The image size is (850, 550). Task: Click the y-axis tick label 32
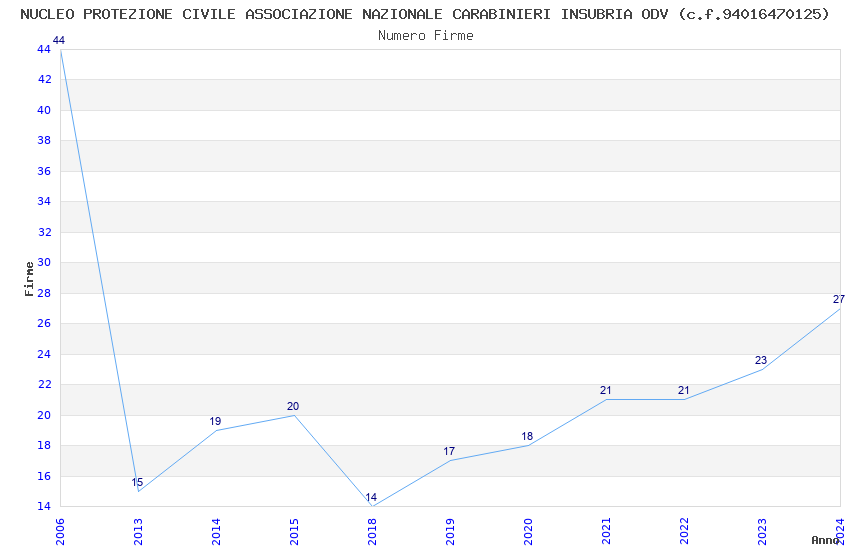tap(44, 232)
